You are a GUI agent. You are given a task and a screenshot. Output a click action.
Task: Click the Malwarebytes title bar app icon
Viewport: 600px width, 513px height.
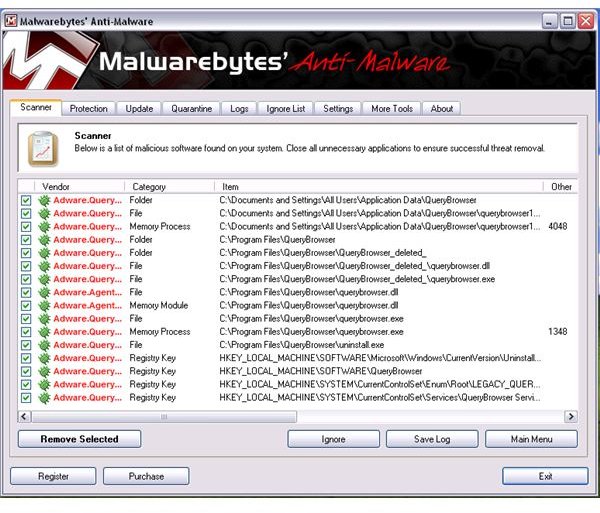pos(10,21)
